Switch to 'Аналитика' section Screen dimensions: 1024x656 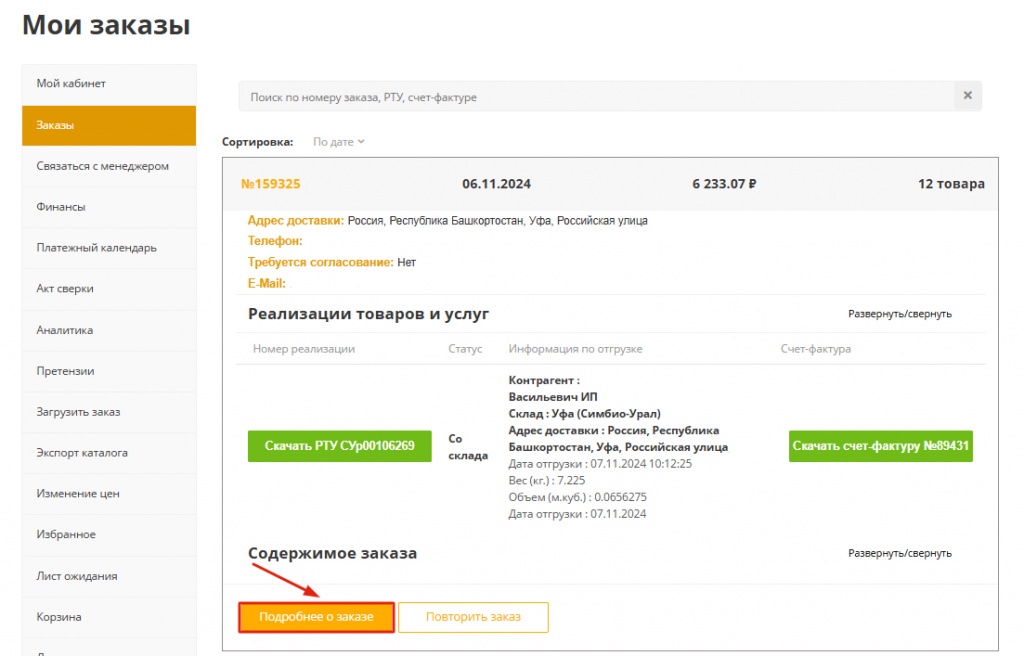coord(65,330)
